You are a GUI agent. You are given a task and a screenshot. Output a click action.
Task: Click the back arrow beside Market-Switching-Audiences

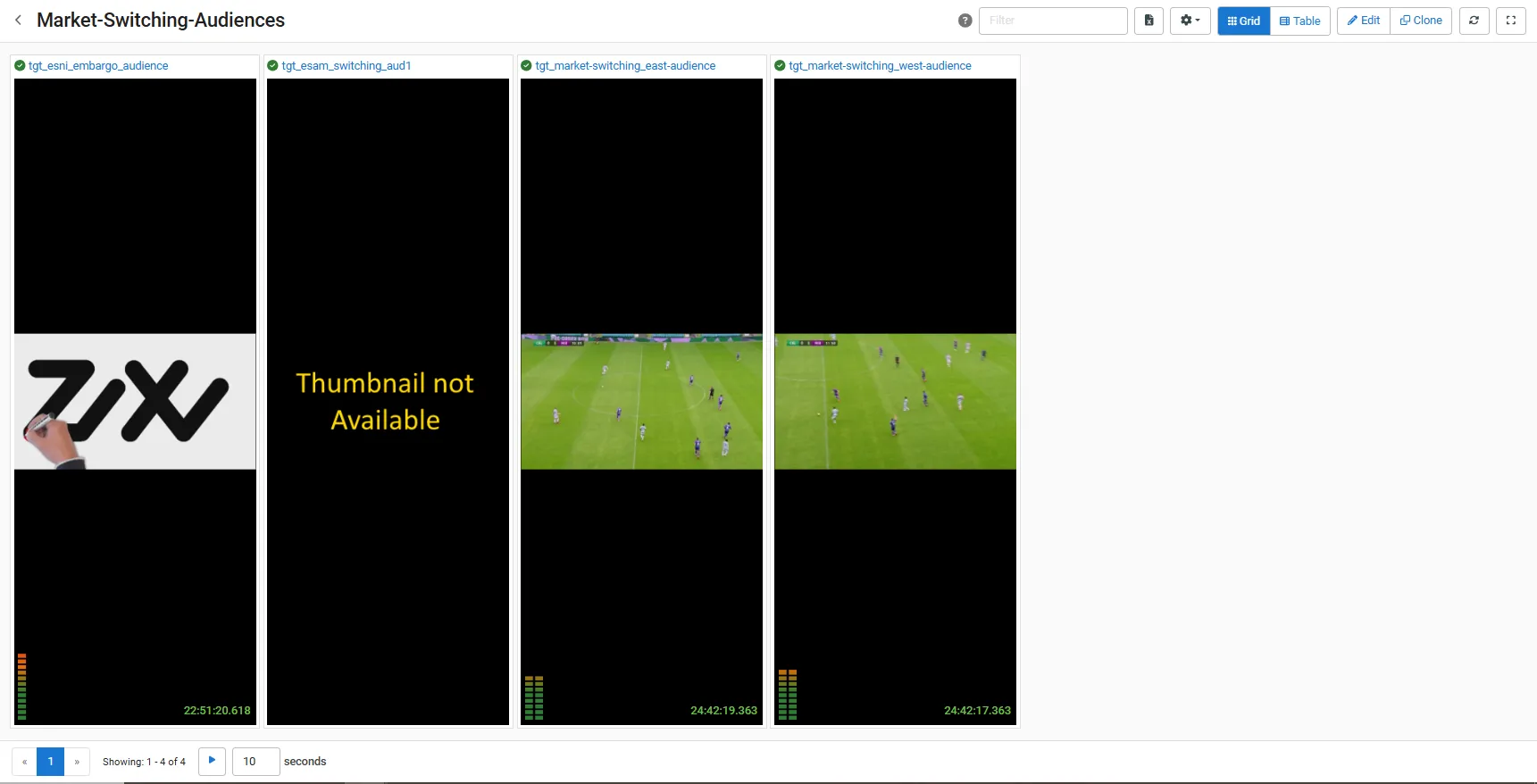click(x=18, y=20)
